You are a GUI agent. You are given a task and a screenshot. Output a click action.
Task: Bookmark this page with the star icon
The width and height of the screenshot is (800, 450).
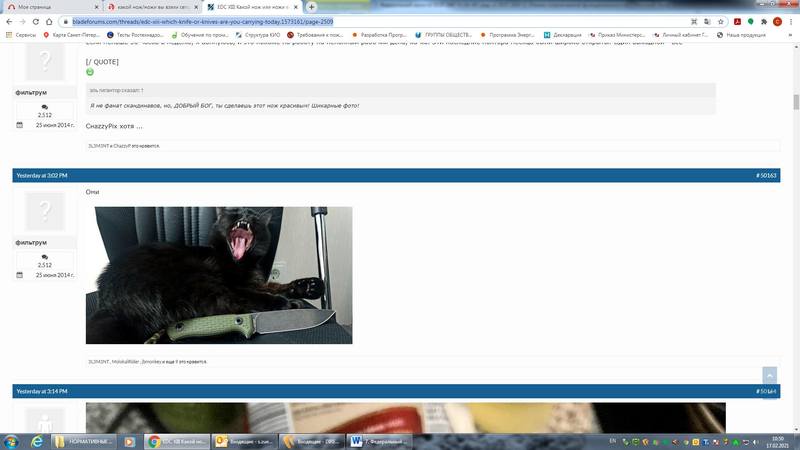pos(720,22)
